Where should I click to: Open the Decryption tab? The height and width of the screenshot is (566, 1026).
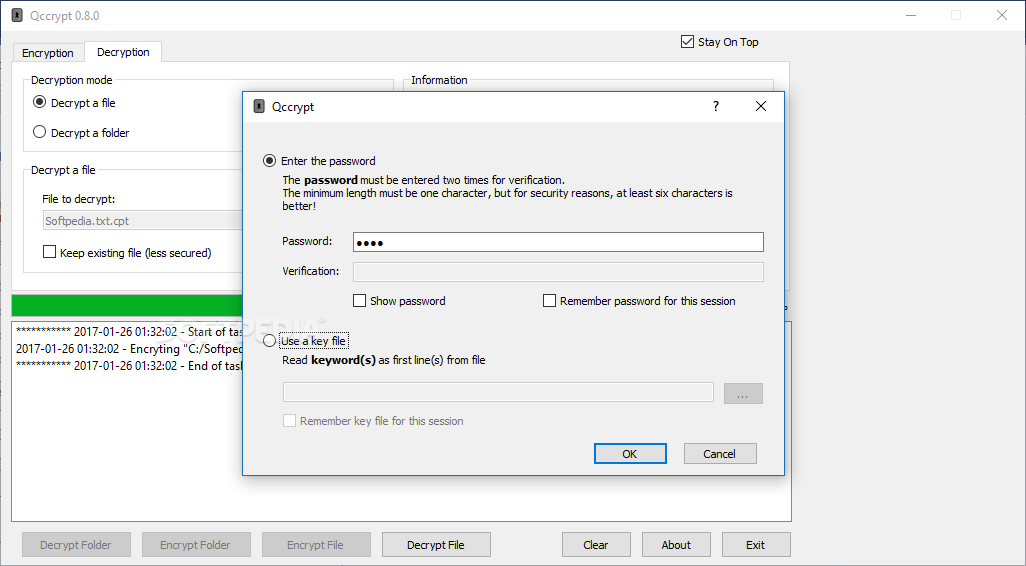tap(123, 52)
